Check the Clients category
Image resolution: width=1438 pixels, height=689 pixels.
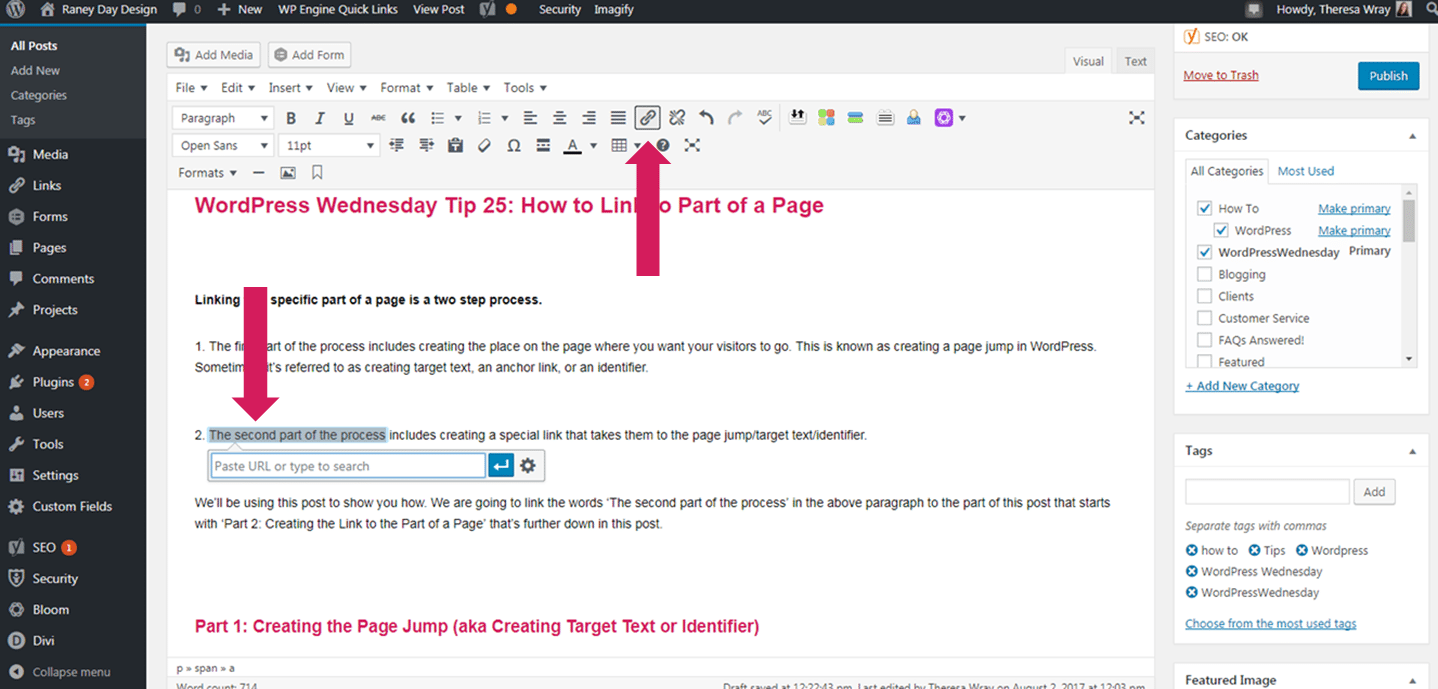(1204, 296)
